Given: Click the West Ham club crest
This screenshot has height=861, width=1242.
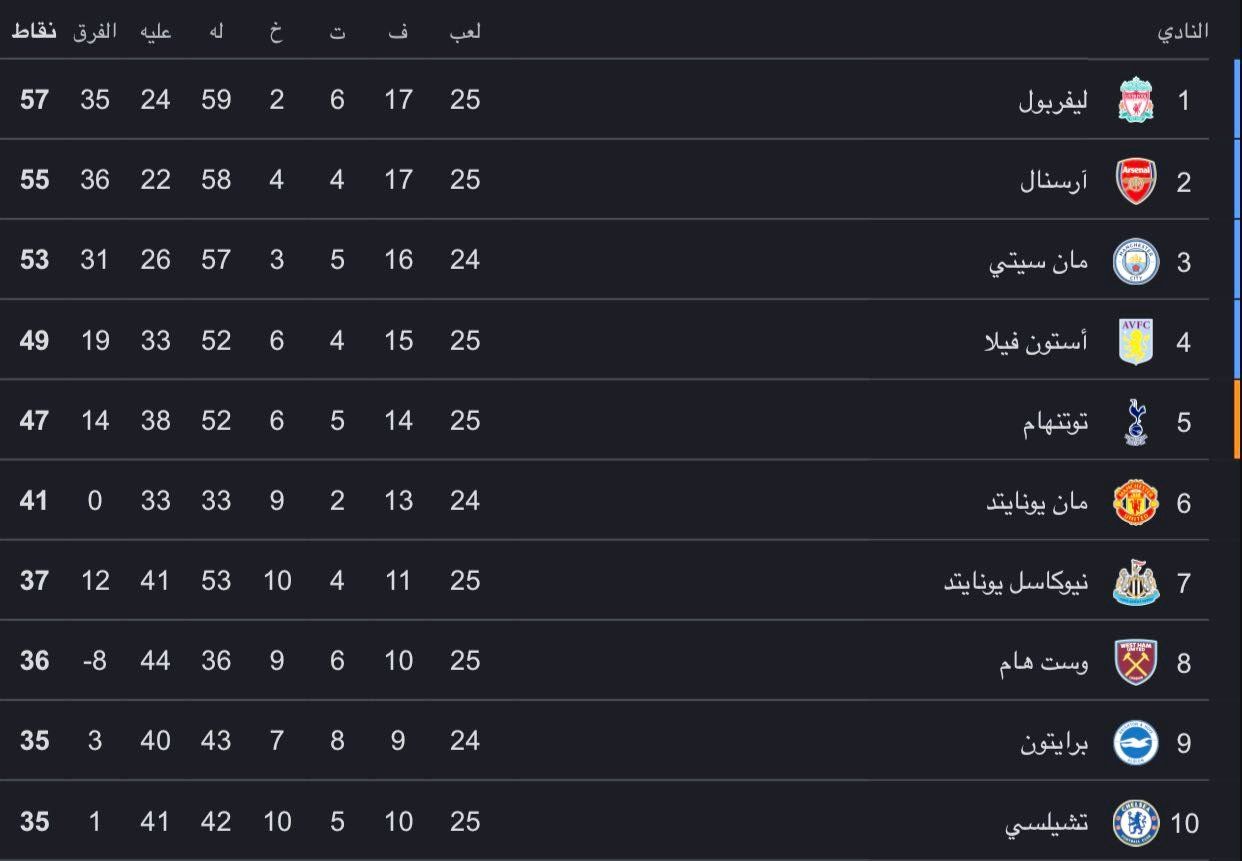Looking at the screenshot, I should pos(1135,660).
